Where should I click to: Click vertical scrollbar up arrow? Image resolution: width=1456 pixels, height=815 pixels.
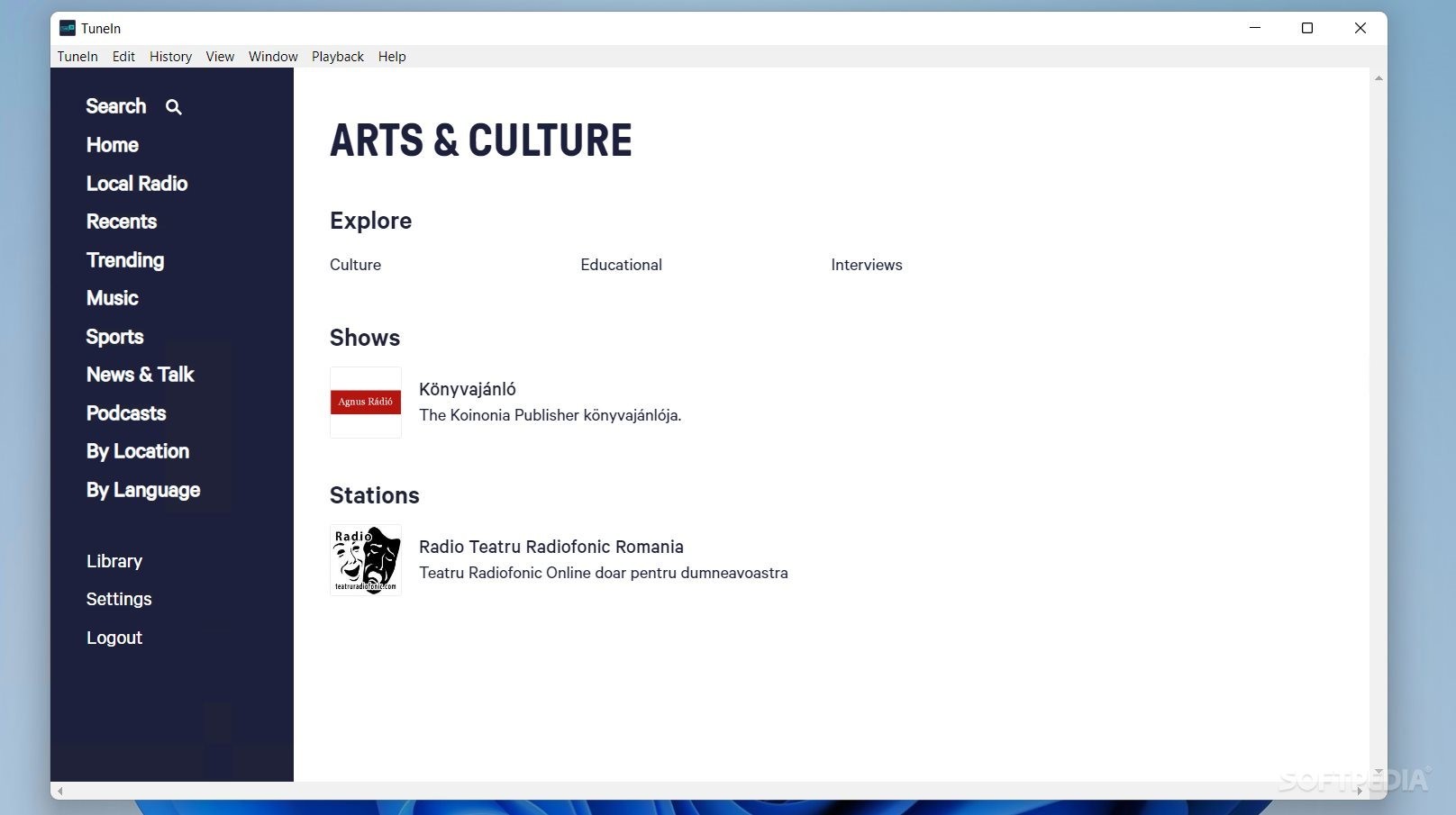coord(1379,78)
